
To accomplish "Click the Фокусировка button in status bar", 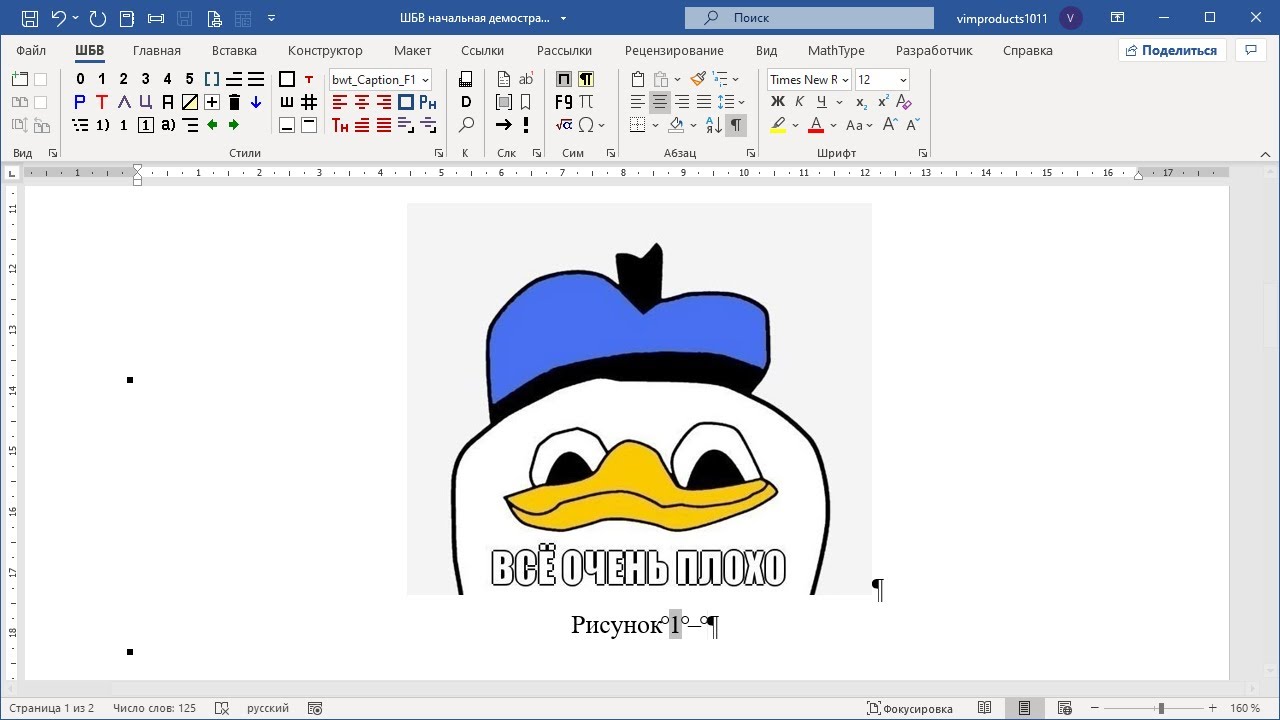I will (910, 708).
